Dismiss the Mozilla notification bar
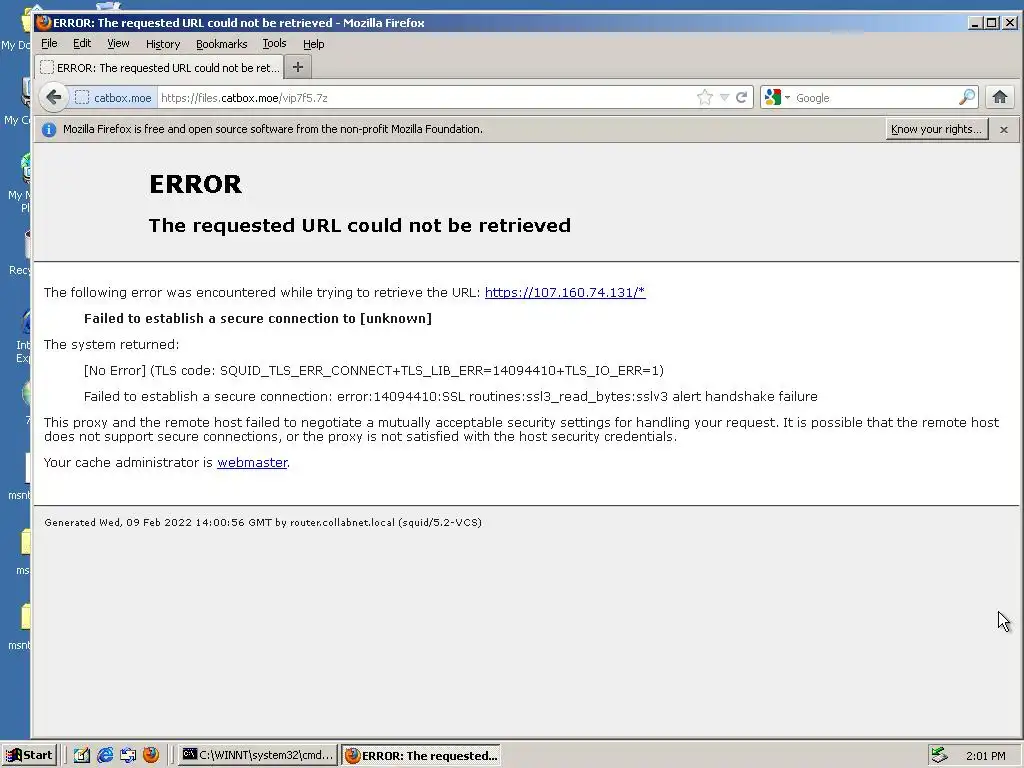This screenshot has height=768, width=1024. pyautogui.click(x=1004, y=130)
